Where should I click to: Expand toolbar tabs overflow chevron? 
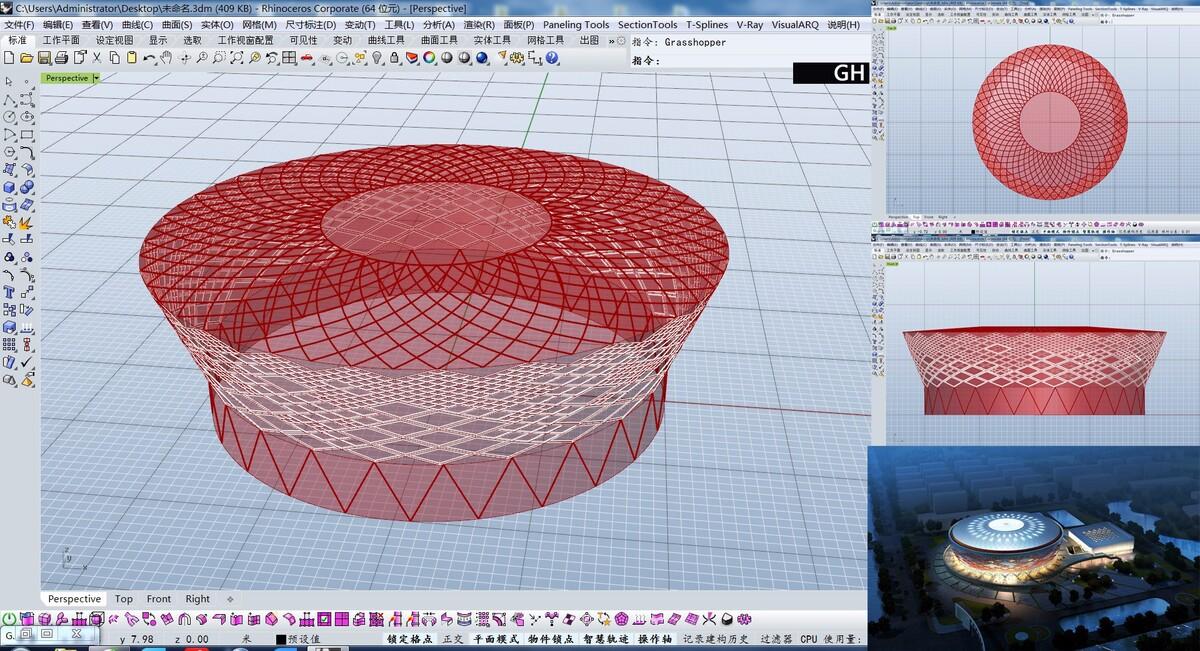coord(610,40)
